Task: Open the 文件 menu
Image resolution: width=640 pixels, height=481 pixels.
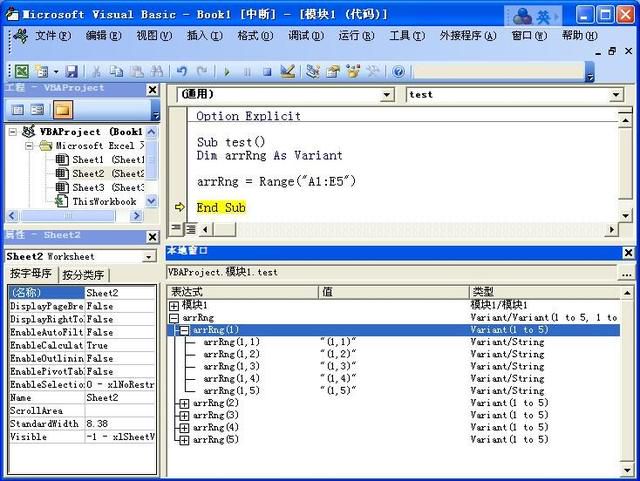Action: click(x=53, y=36)
